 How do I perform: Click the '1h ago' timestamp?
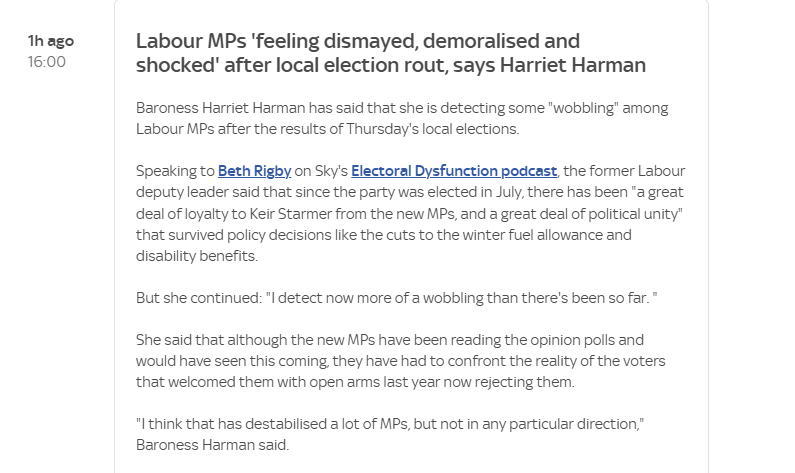51,41
